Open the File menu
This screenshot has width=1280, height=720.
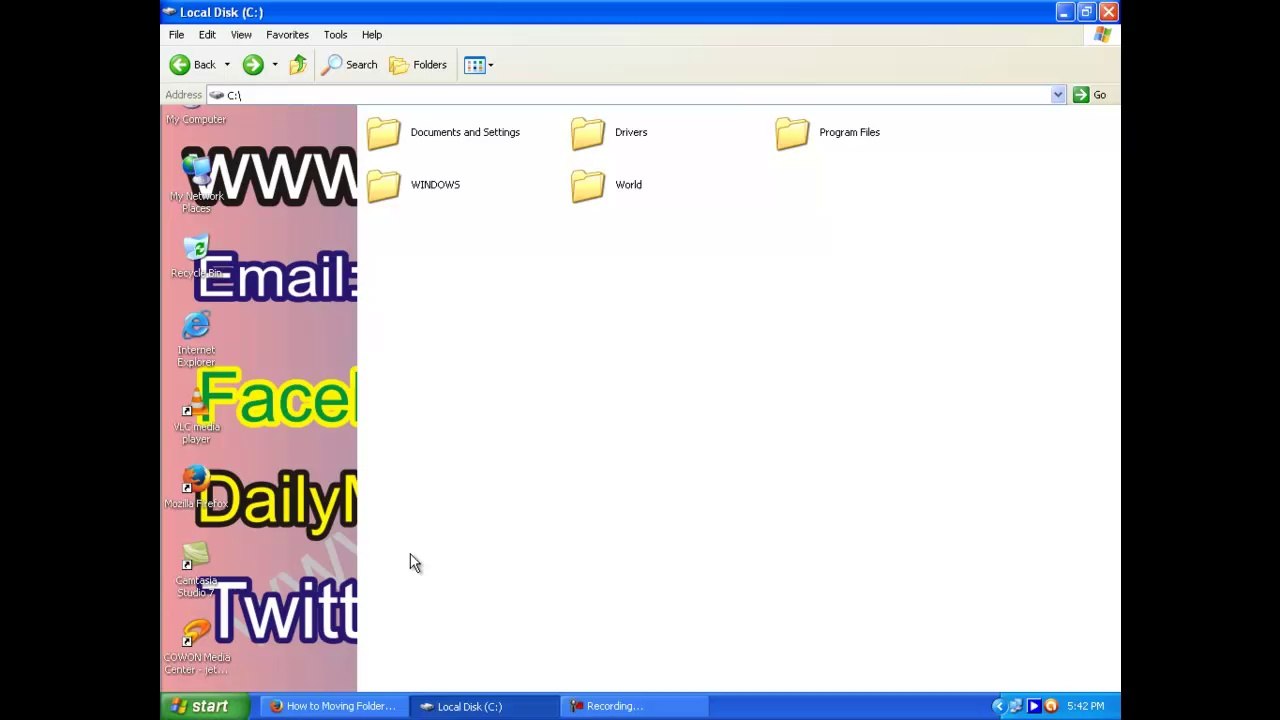pos(176,35)
